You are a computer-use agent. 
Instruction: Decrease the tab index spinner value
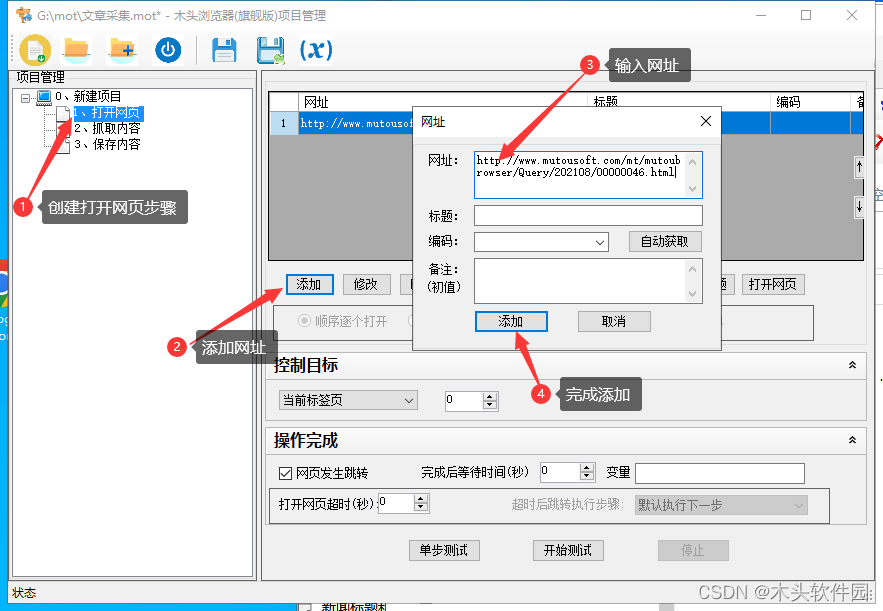490,405
